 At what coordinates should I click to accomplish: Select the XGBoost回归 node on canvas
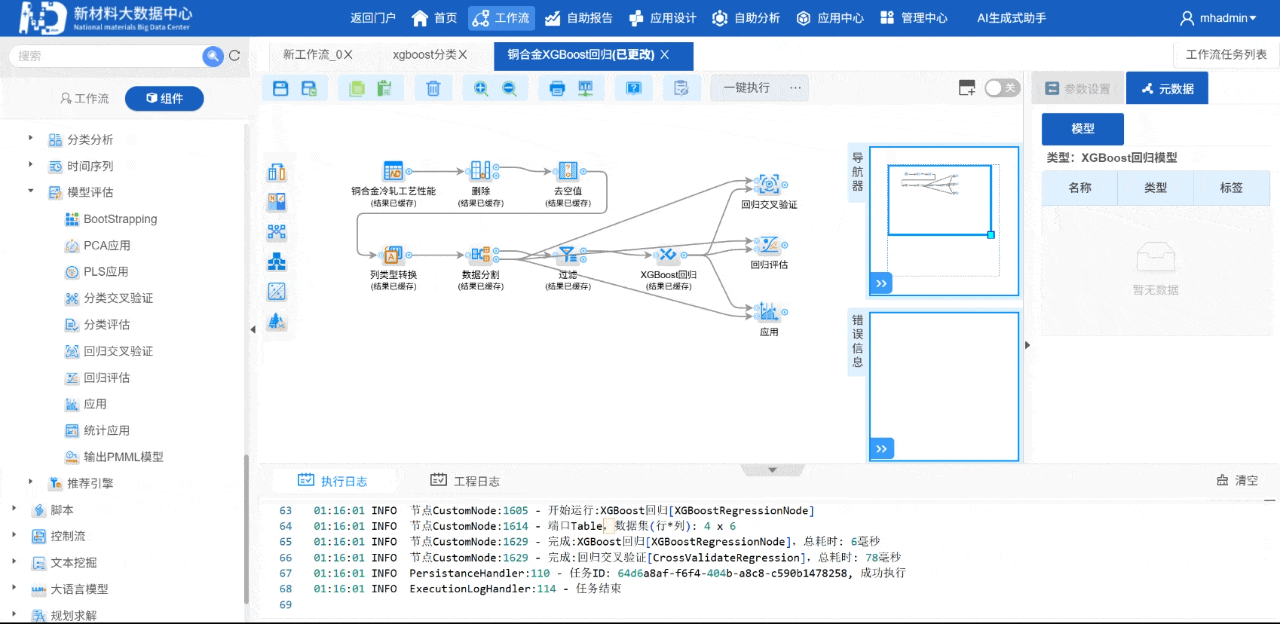point(668,255)
